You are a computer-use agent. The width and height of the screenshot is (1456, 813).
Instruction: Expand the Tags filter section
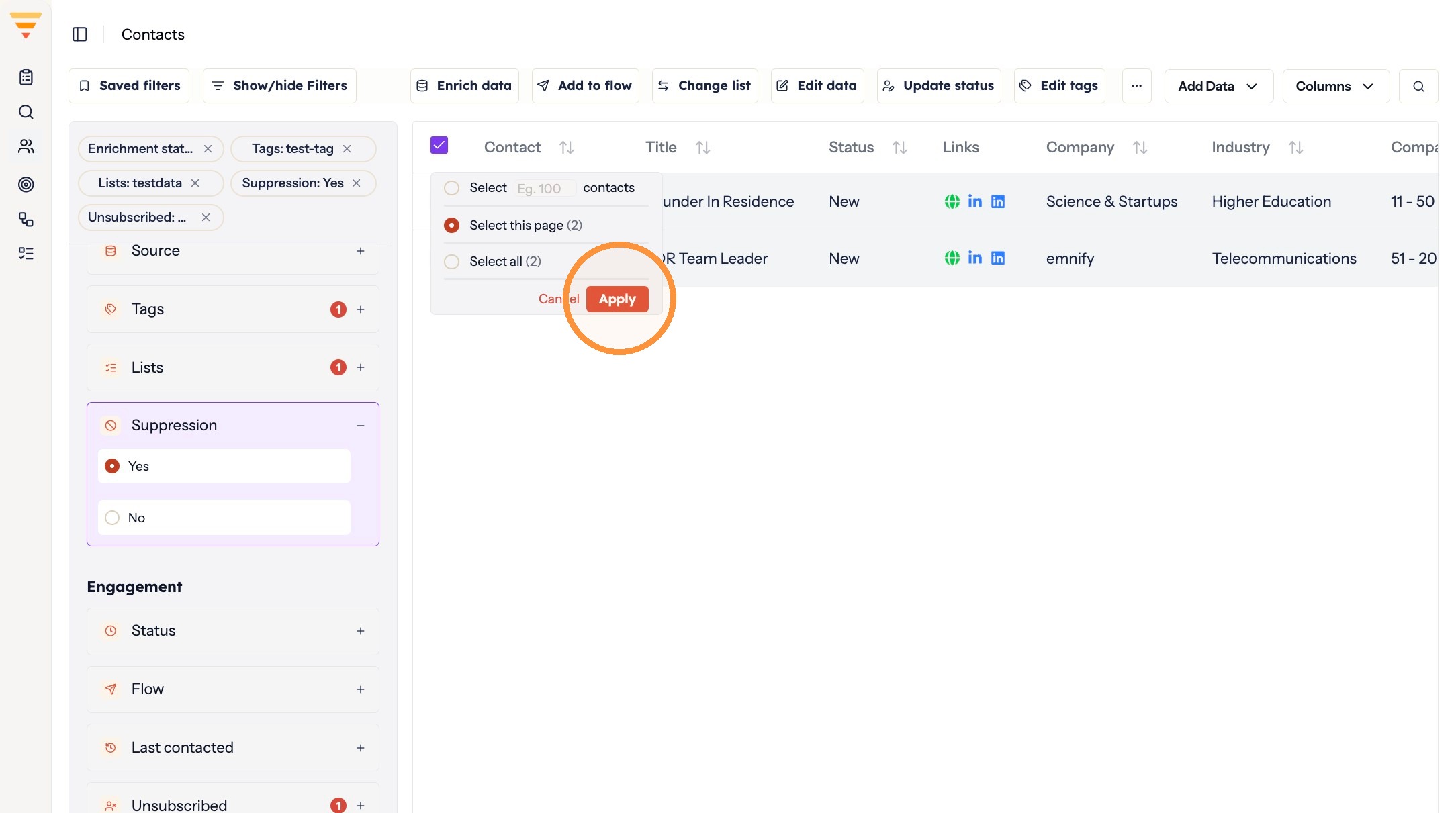pos(361,309)
